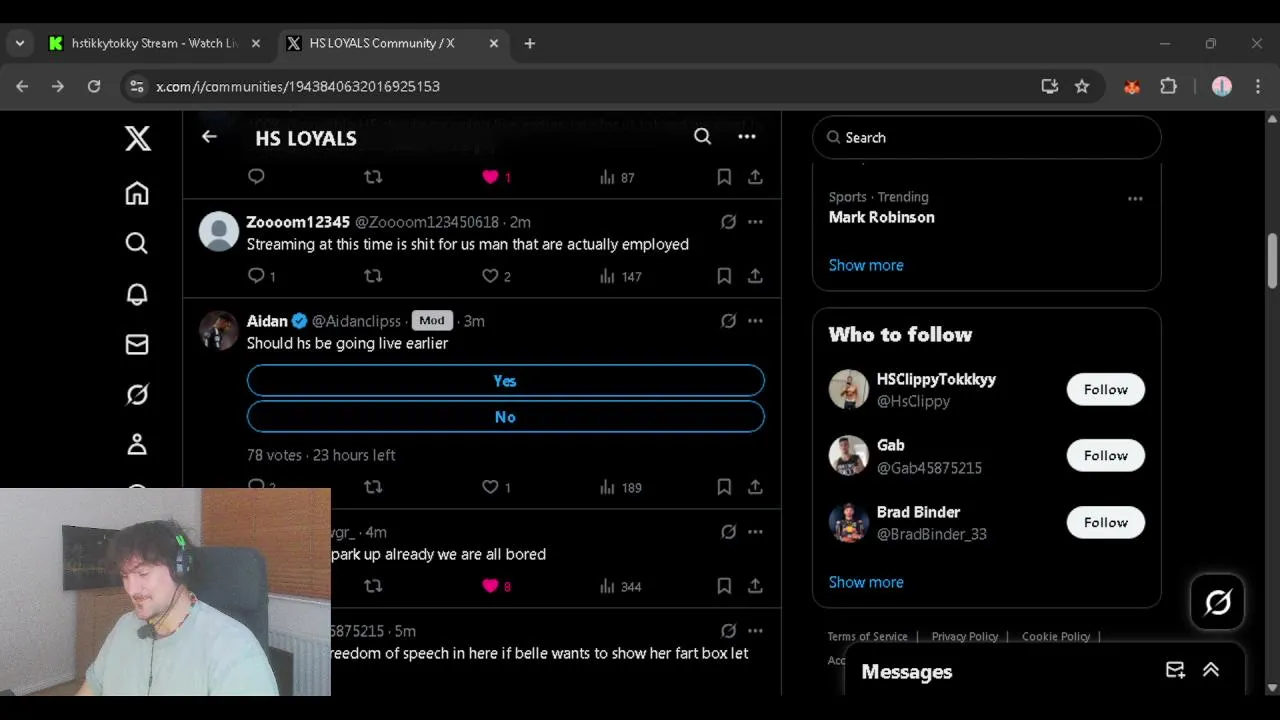Vote Yes in Aidan's poll
This screenshot has width=1280, height=720.
click(506, 381)
